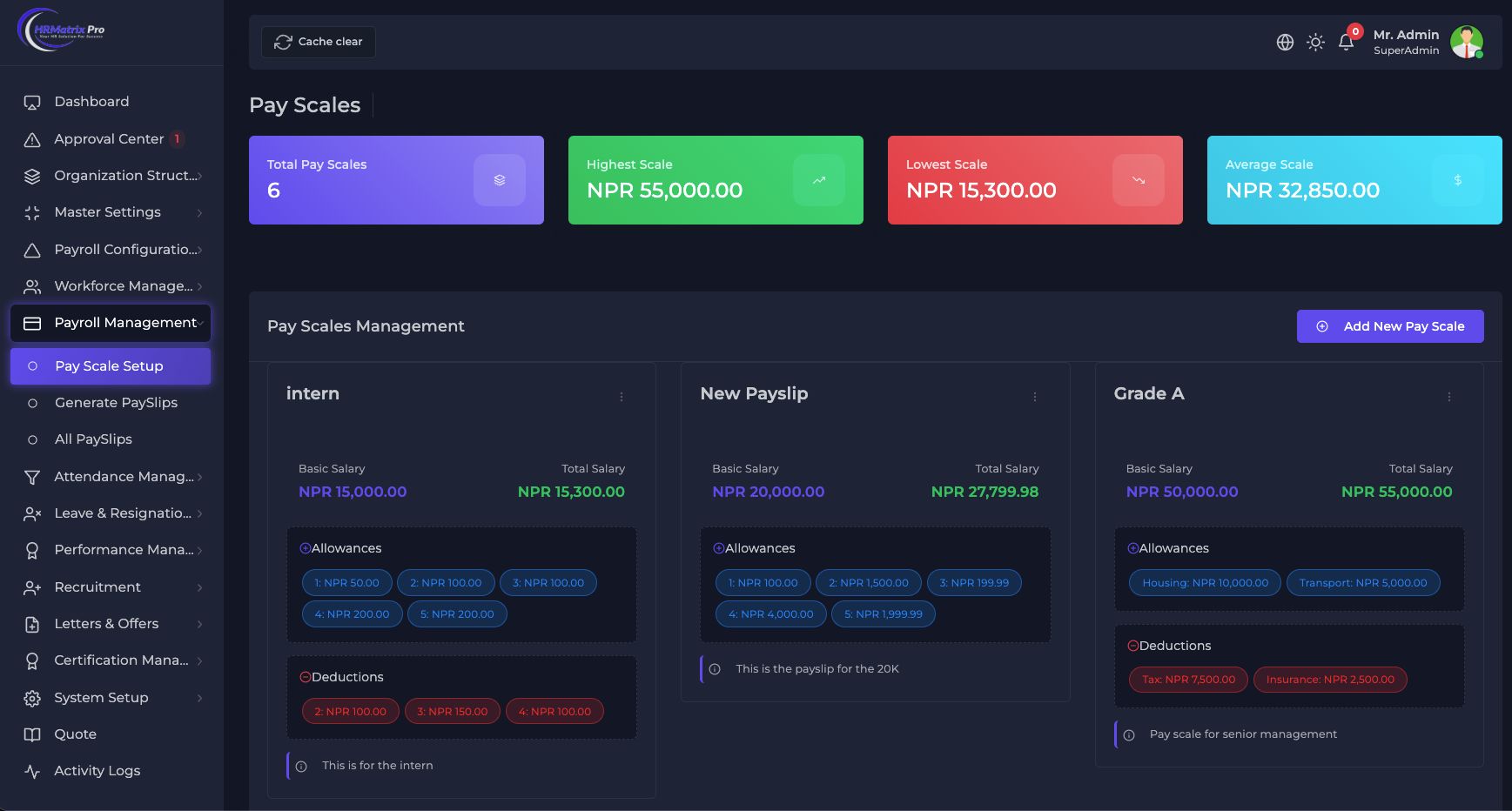Open Generate PaySlips menu item

coord(111,403)
